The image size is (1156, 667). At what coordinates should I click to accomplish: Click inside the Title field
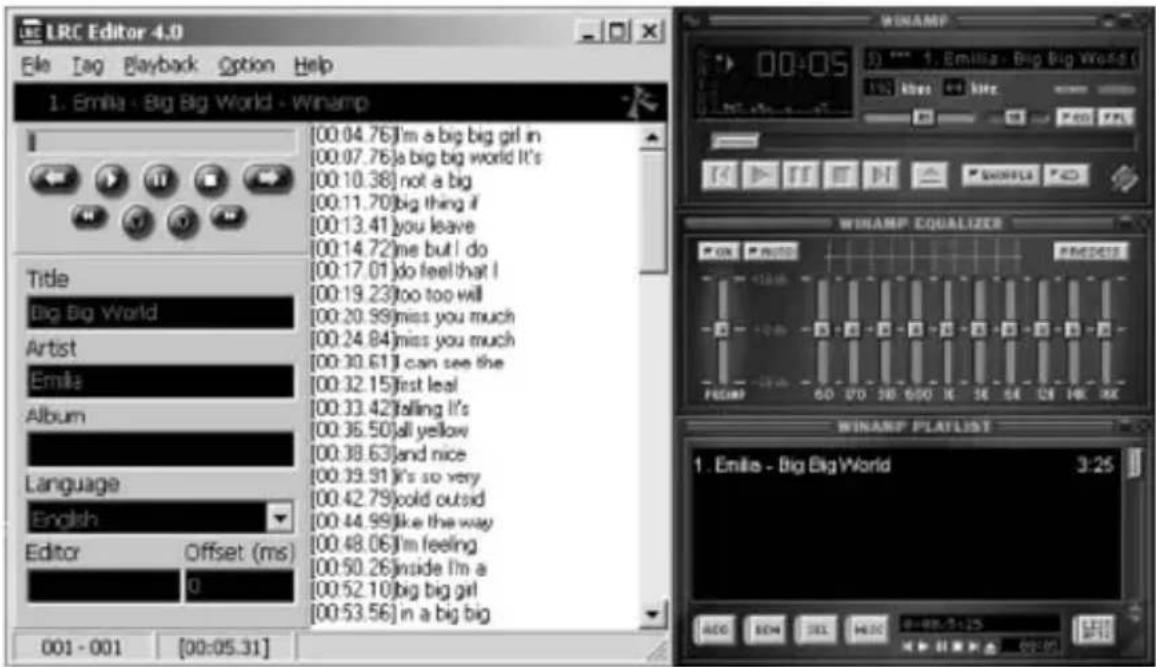[160, 312]
